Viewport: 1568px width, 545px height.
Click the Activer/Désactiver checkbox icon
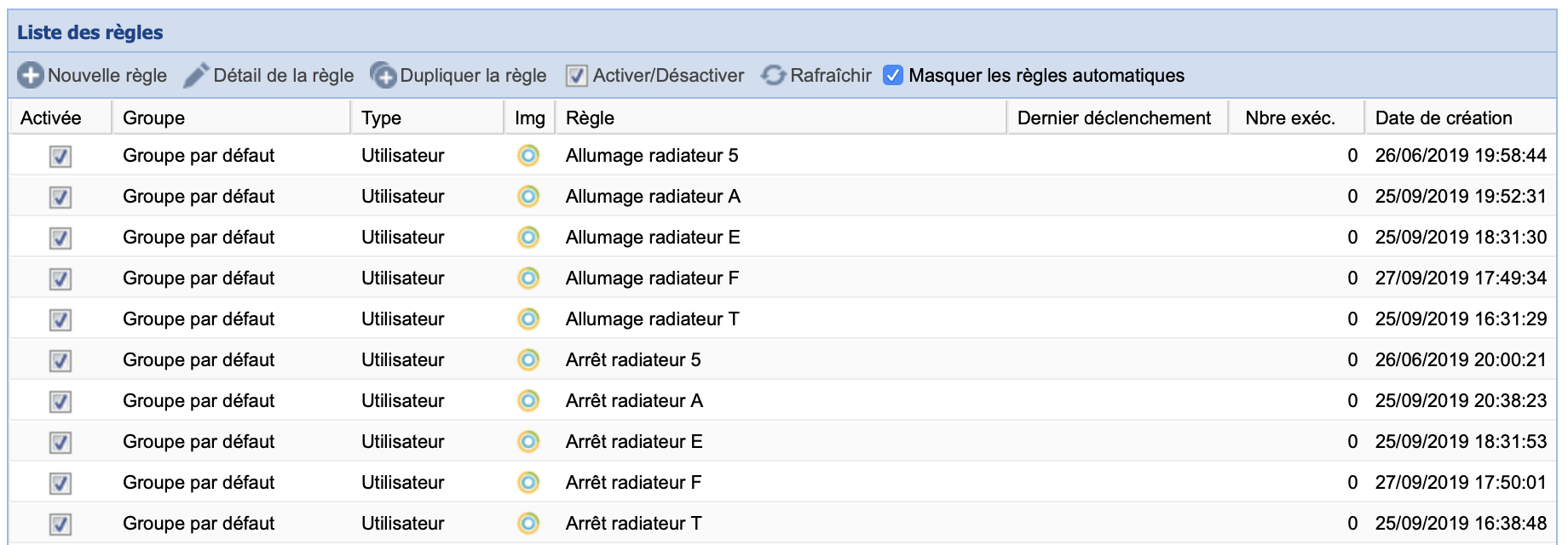[x=577, y=76]
